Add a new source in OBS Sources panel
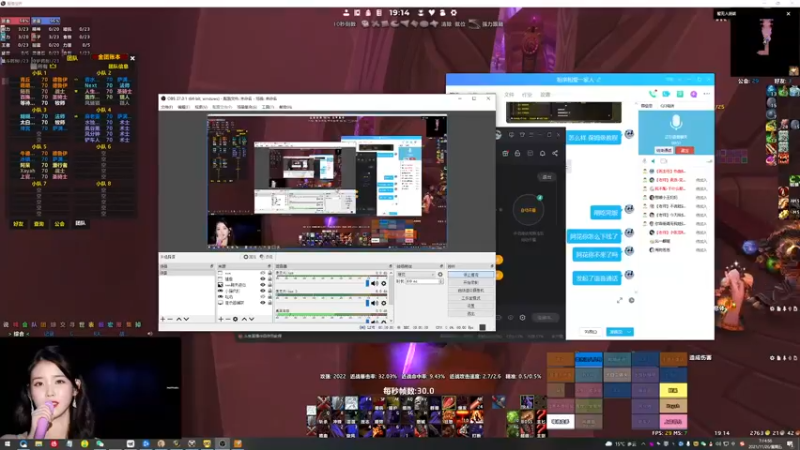 coord(221,319)
